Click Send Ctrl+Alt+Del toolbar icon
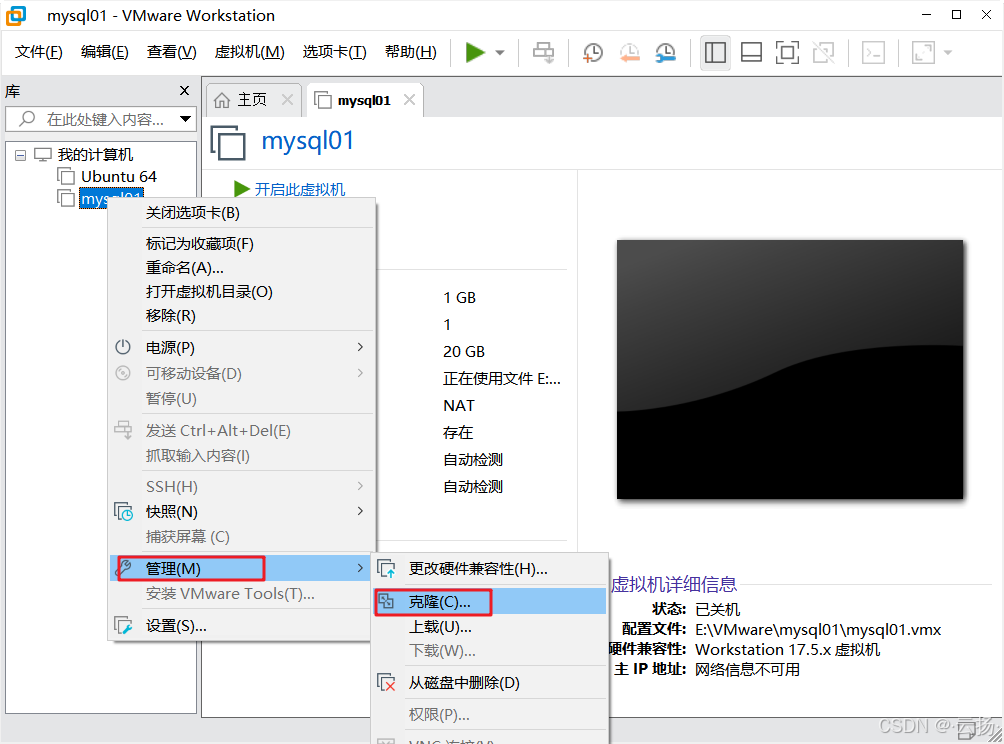The width and height of the screenshot is (1004, 744). pos(544,53)
